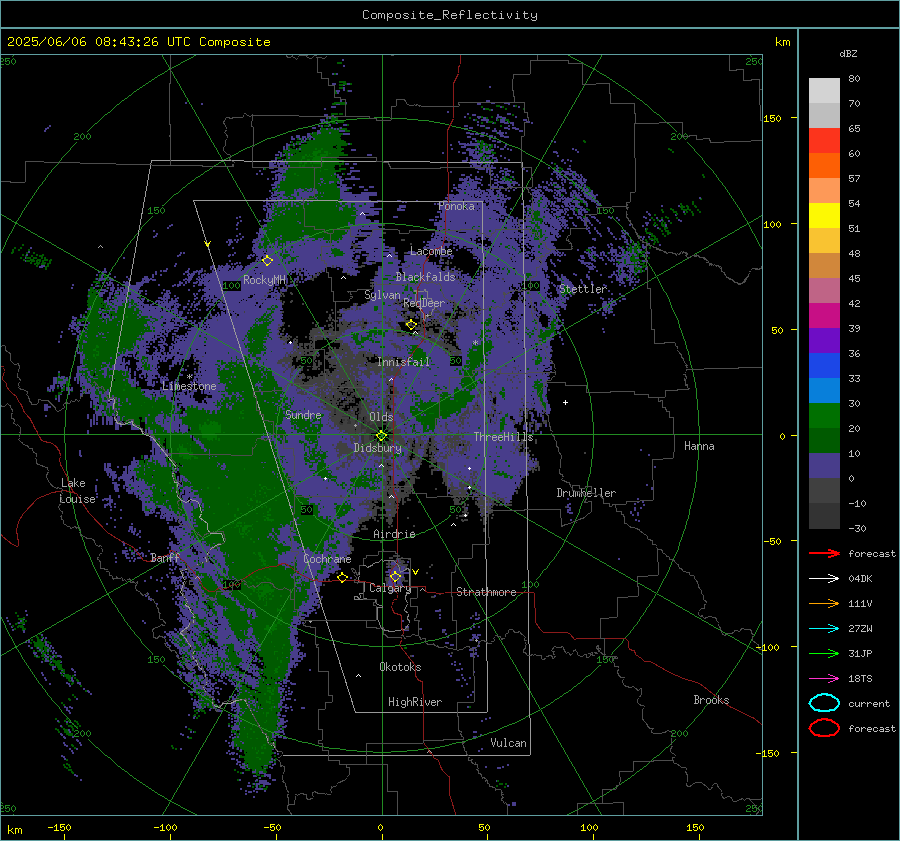Select the orange 60 dBZ color swatch
Screen dimensions: 900x841
click(824, 166)
